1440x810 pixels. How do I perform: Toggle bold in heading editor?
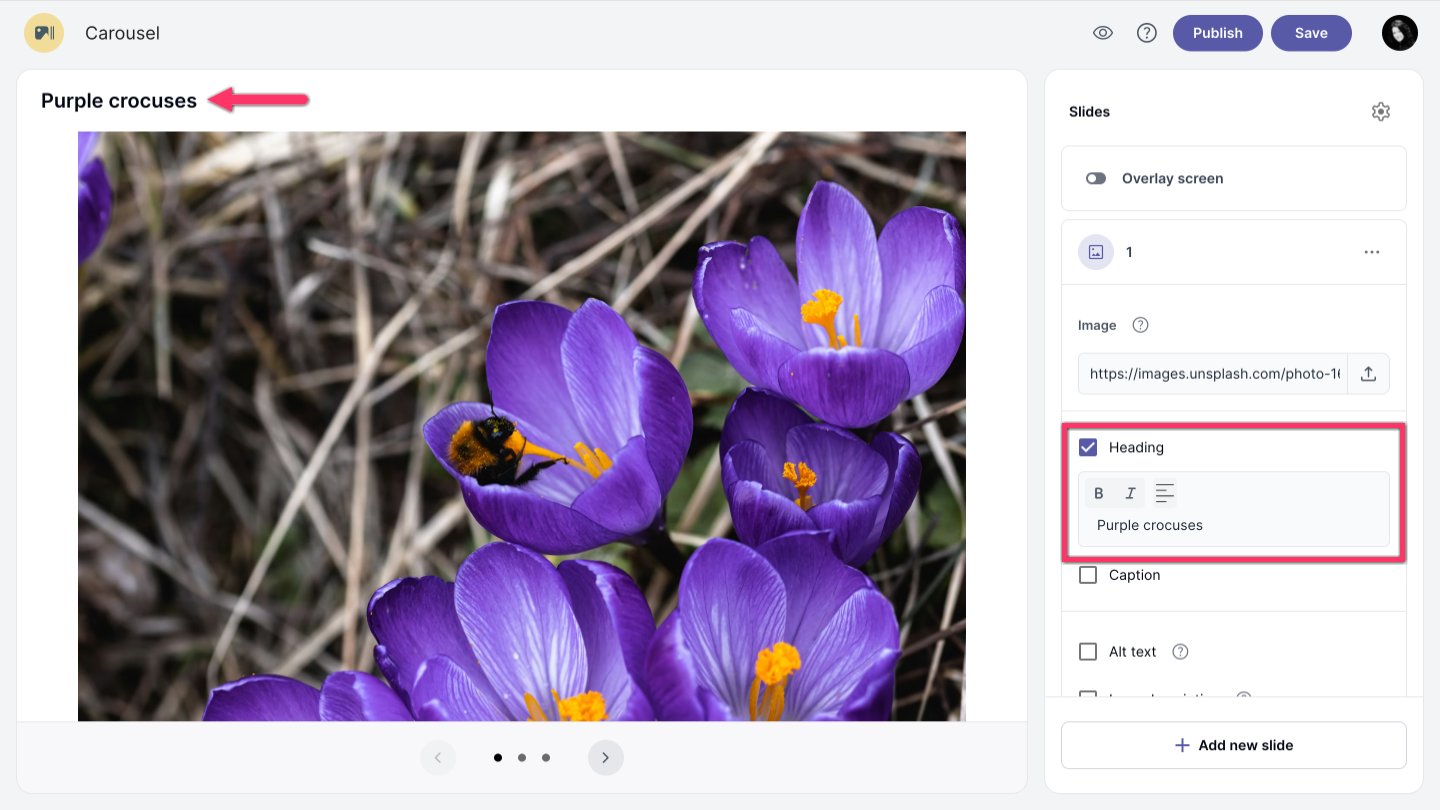pos(1099,493)
